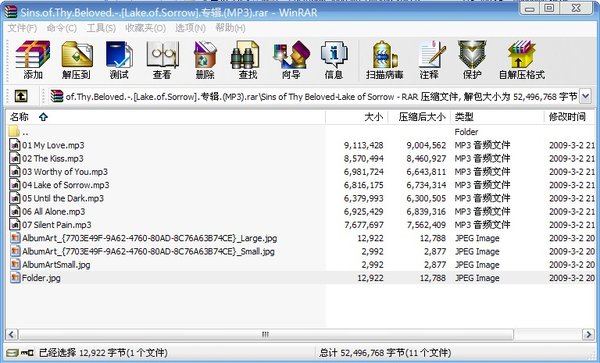Click the horizontal scrollbar left arrow
The width and height of the screenshot is (600, 363).
click(x=11, y=334)
